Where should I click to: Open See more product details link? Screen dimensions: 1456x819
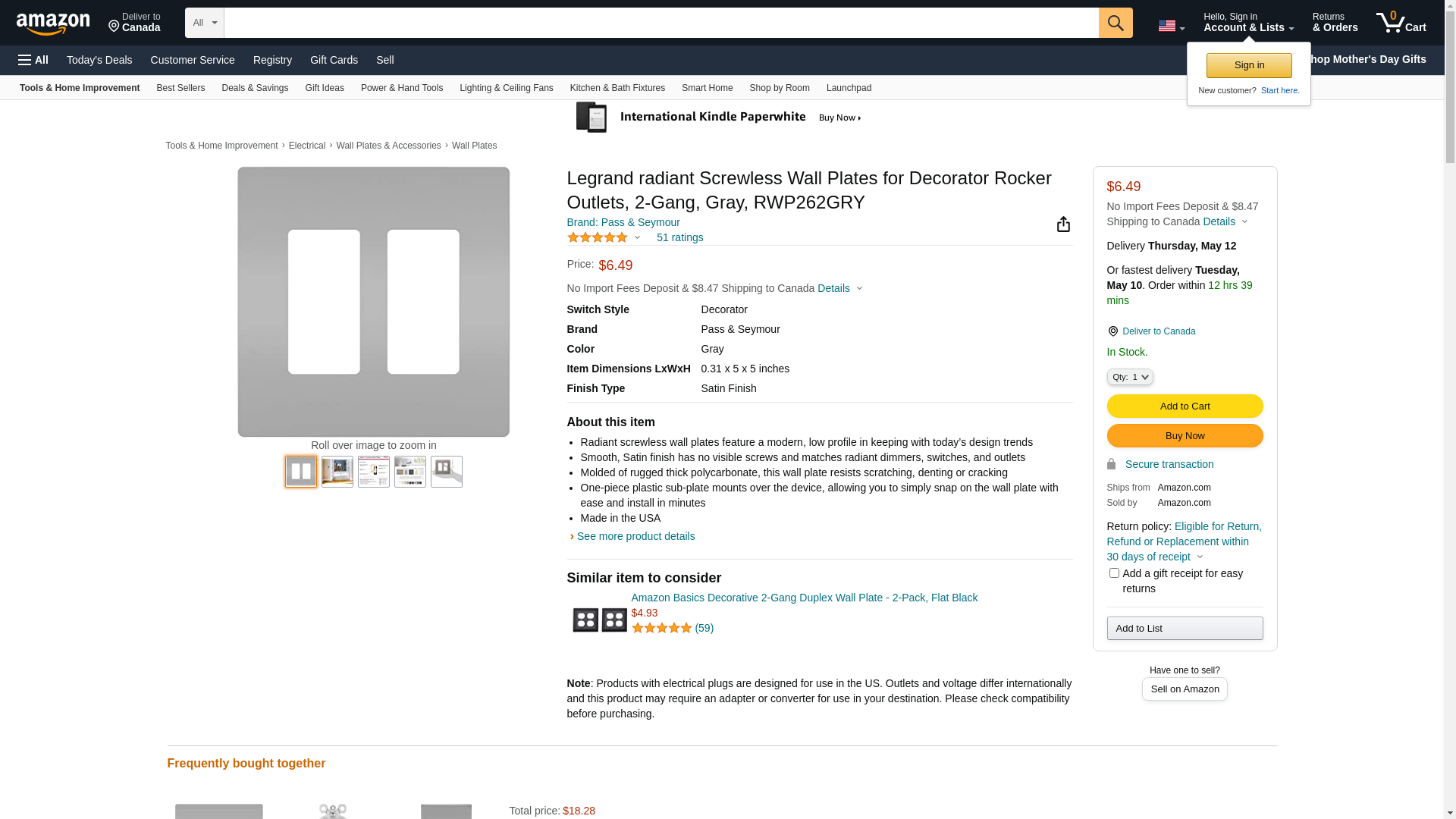tap(635, 536)
